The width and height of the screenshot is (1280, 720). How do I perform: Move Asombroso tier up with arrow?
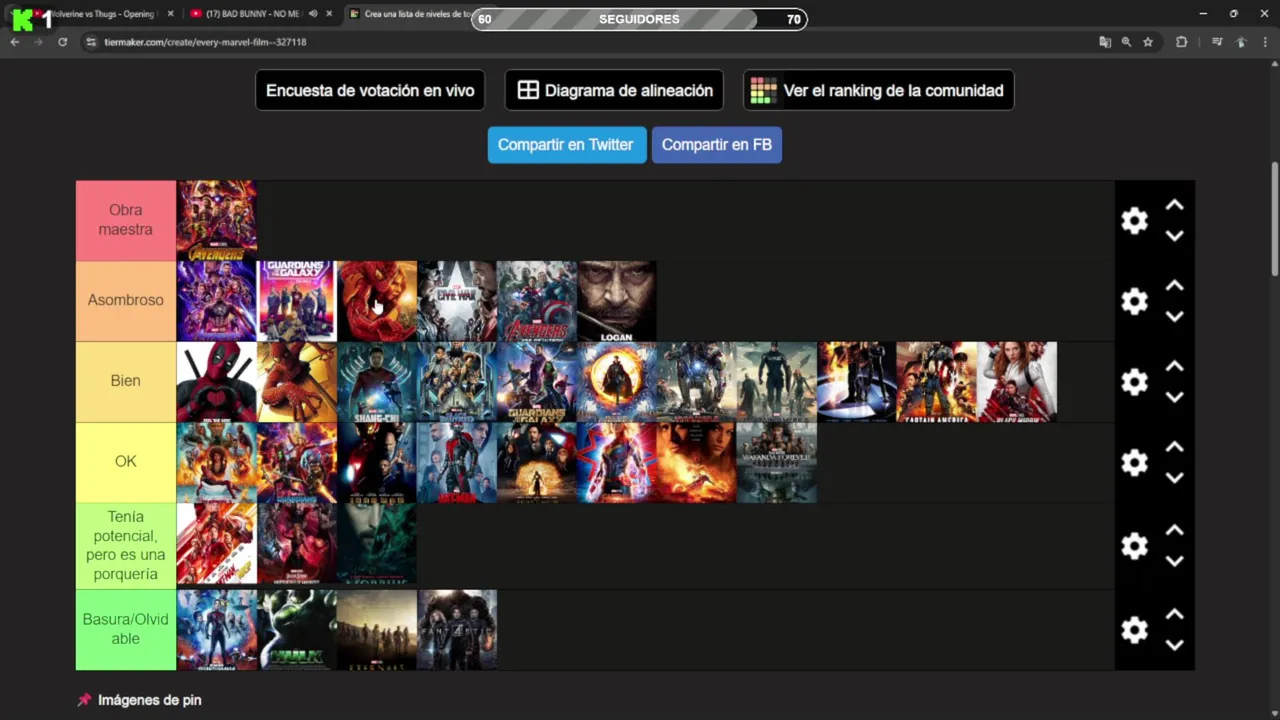[x=1175, y=286]
